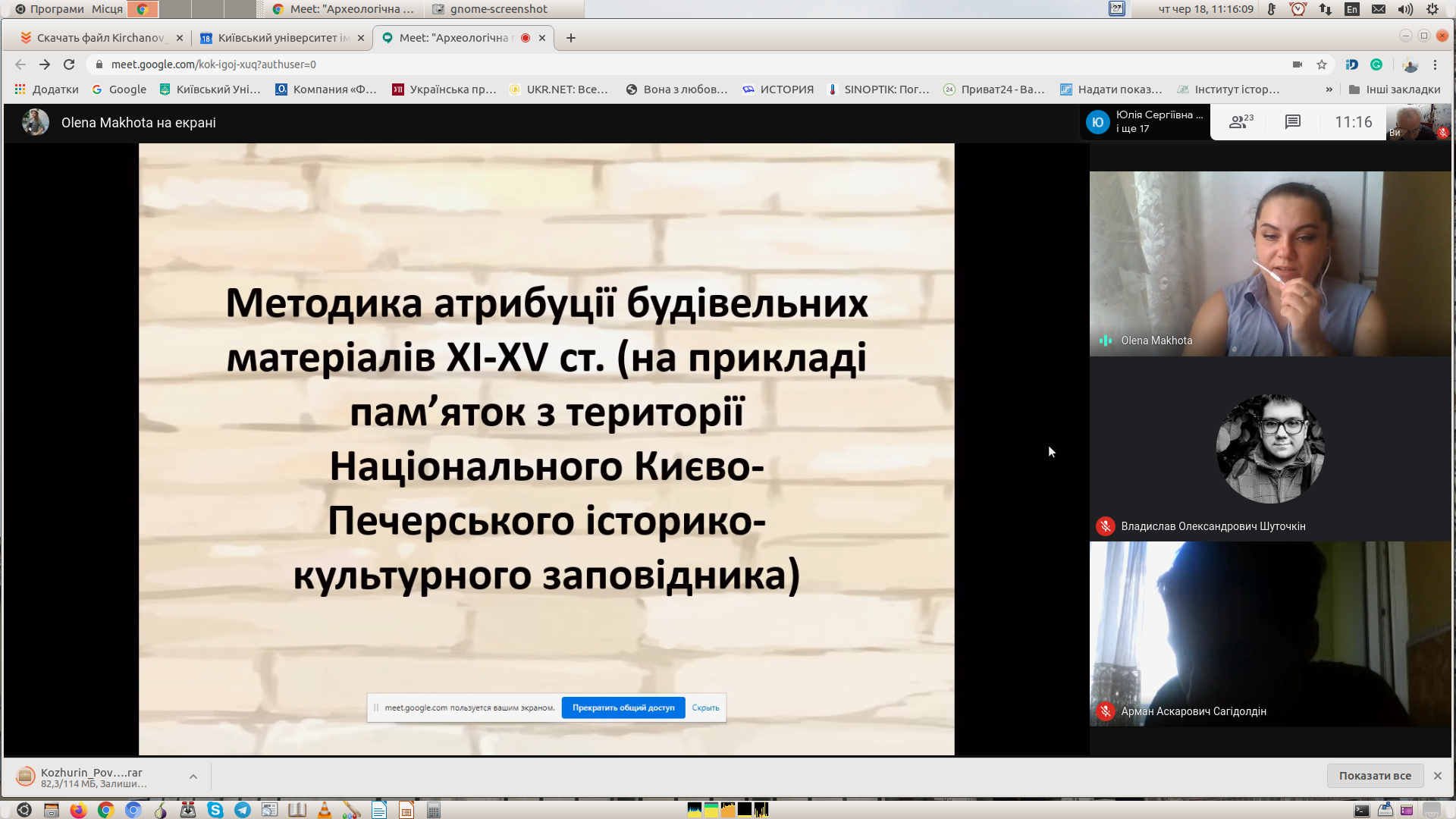Reload the Meet page

pyautogui.click(x=69, y=64)
